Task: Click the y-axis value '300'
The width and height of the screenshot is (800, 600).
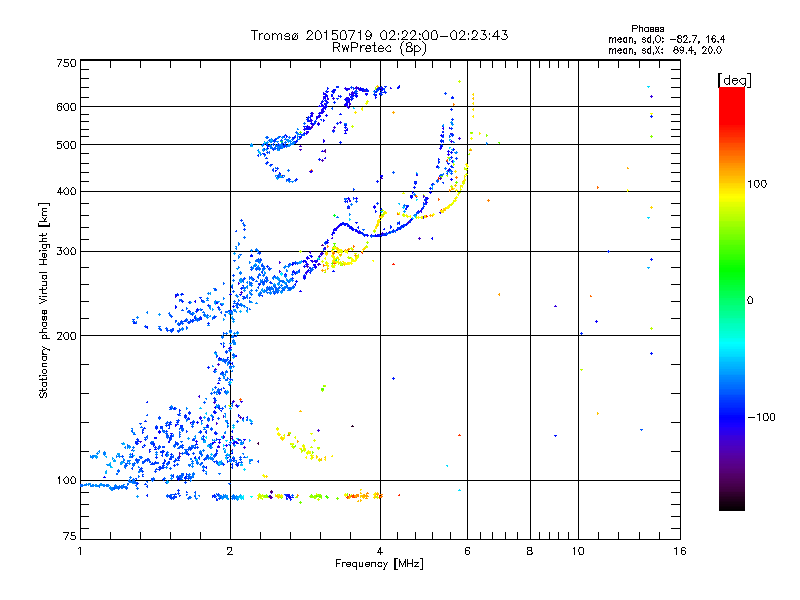Action: [x=66, y=252]
